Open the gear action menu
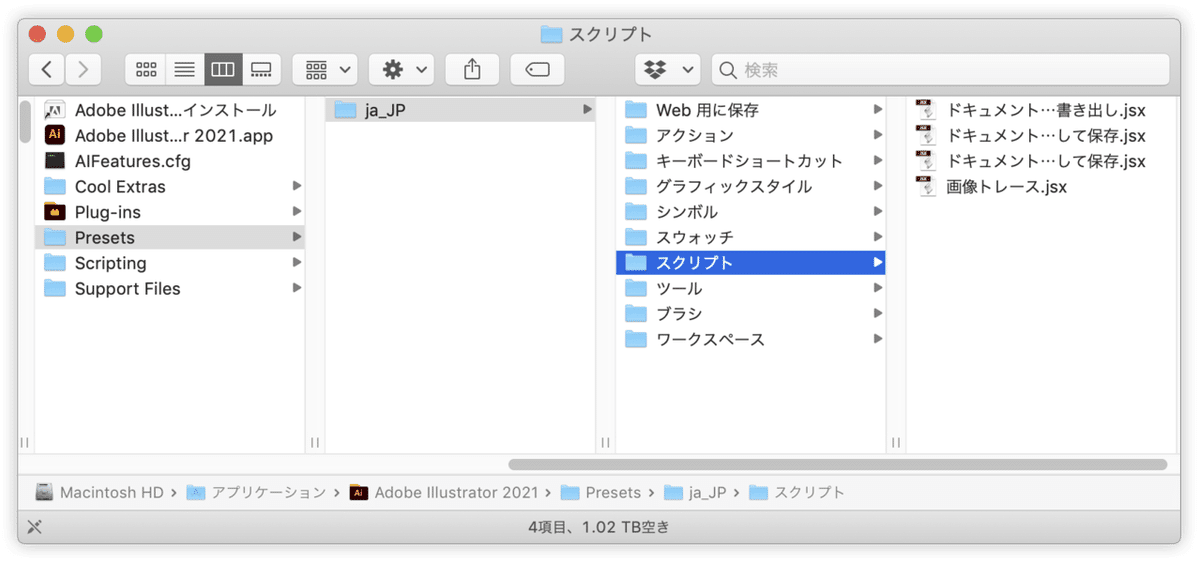The width and height of the screenshot is (1200, 563). click(x=402, y=69)
